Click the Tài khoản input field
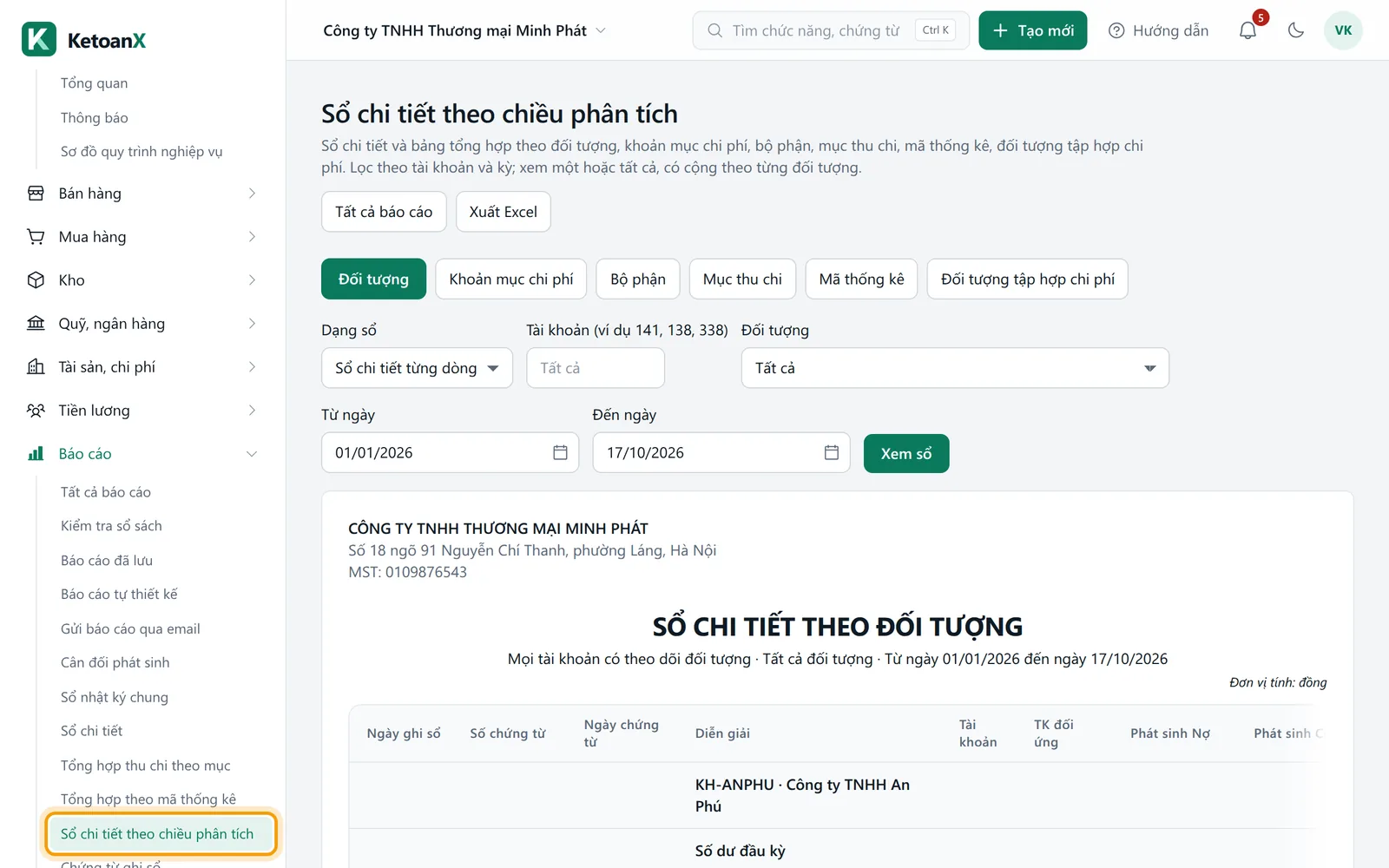The height and width of the screenshot is (868, 1389). [x=596, y=368]
